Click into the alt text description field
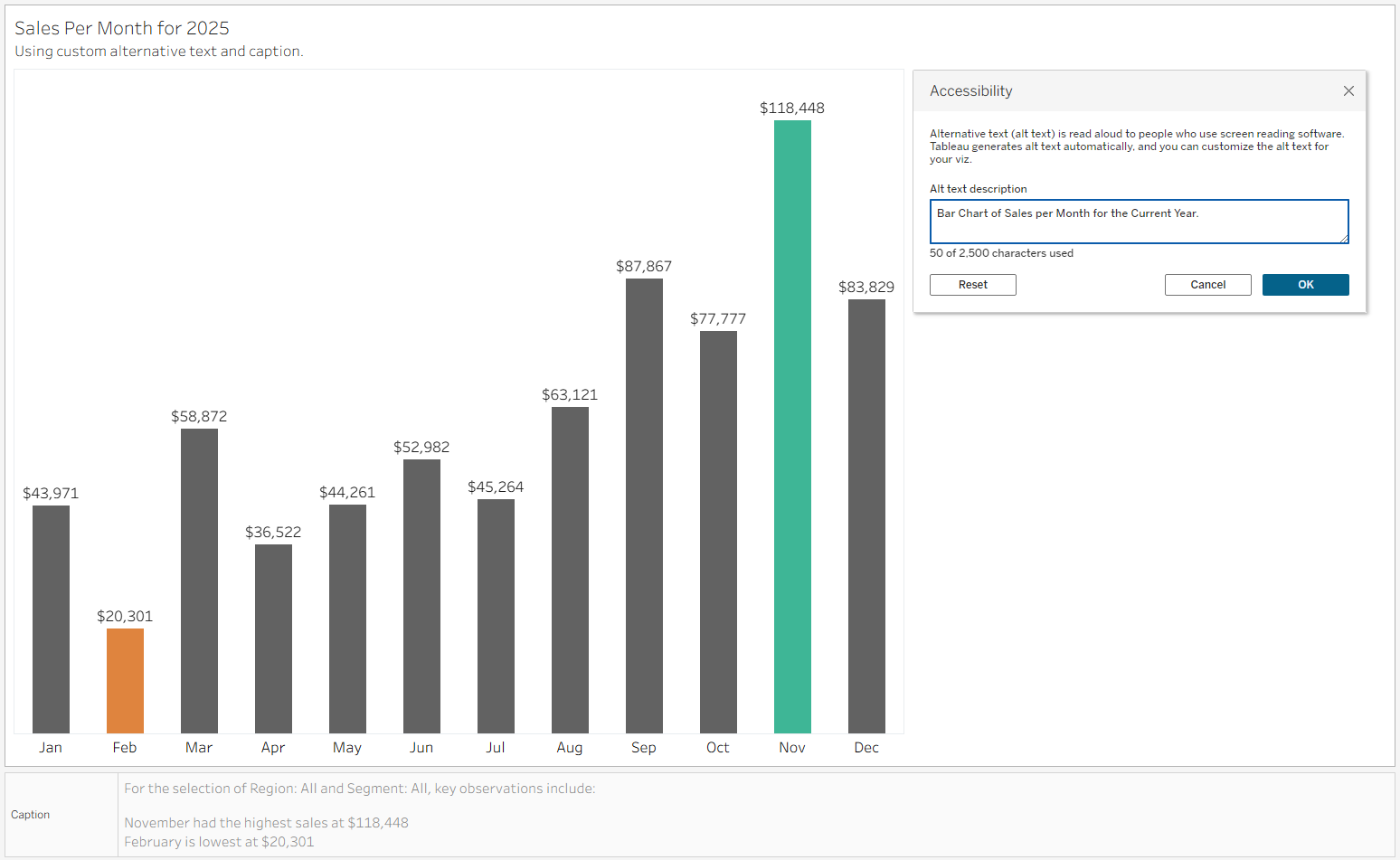Image resolution: width=1400 pixels, height=860 pixels. click(1138, 222)
